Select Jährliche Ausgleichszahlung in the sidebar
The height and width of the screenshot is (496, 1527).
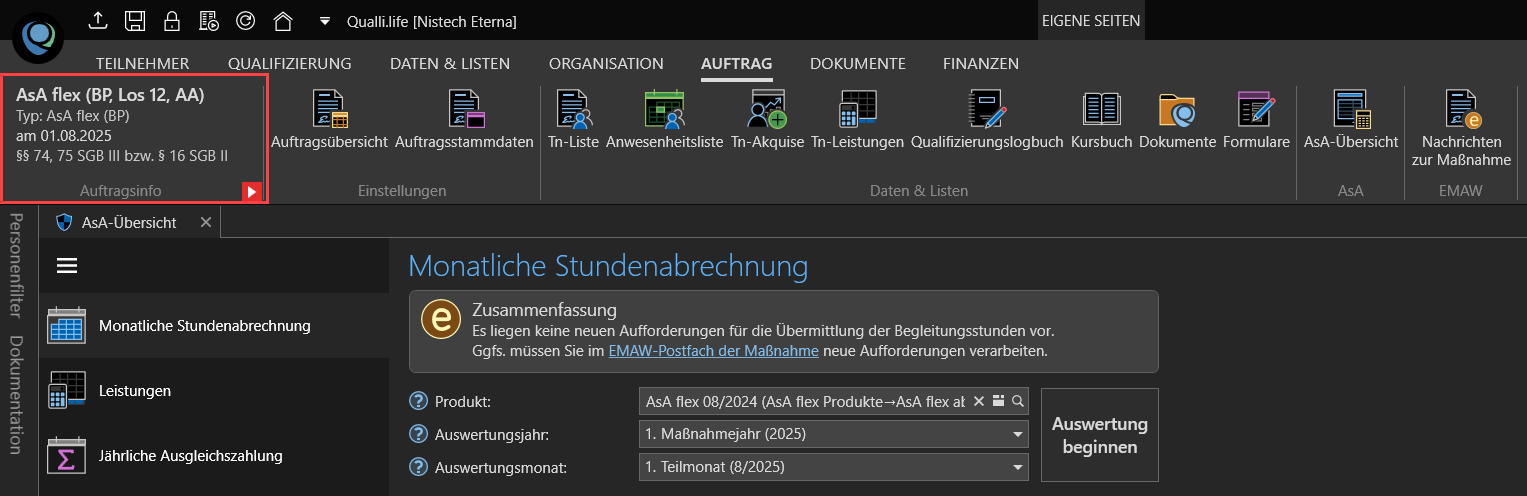(x=190, y=456)
